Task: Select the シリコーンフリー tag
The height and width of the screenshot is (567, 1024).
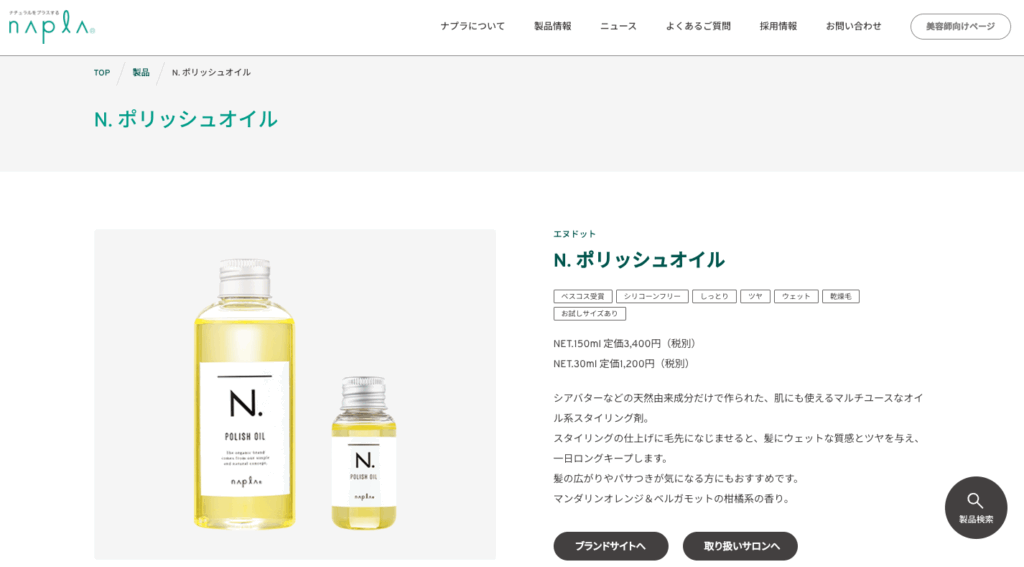Action: pyautogui.click(x=652, y=297)
